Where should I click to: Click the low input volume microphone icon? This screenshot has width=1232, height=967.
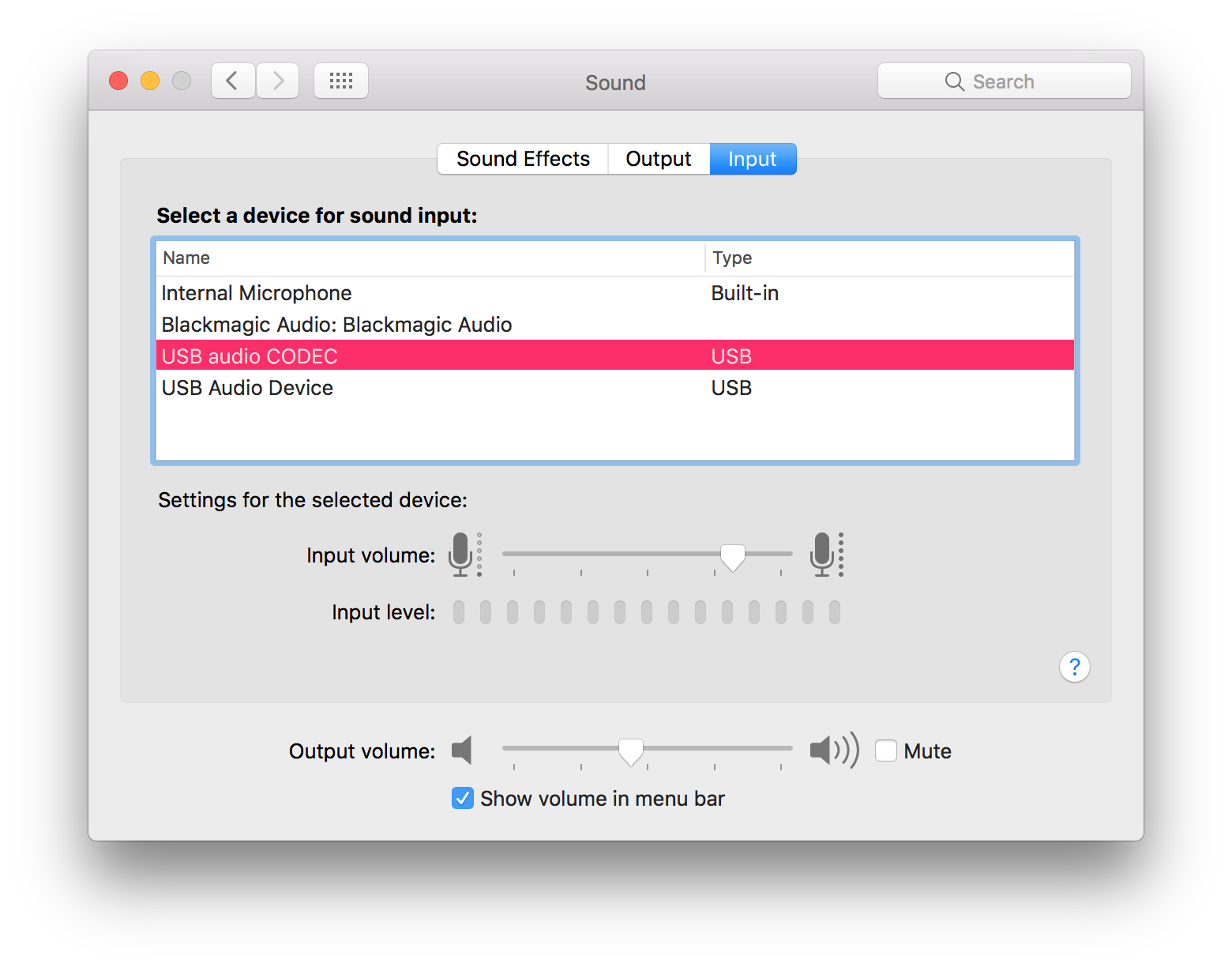click(465, 555)
